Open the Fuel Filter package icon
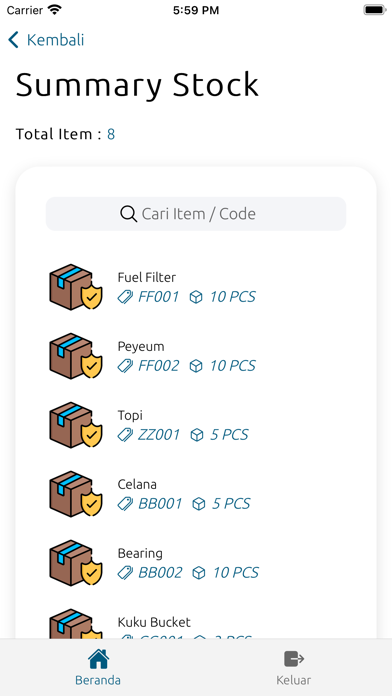The image size is (392, 696). point(75,287)
